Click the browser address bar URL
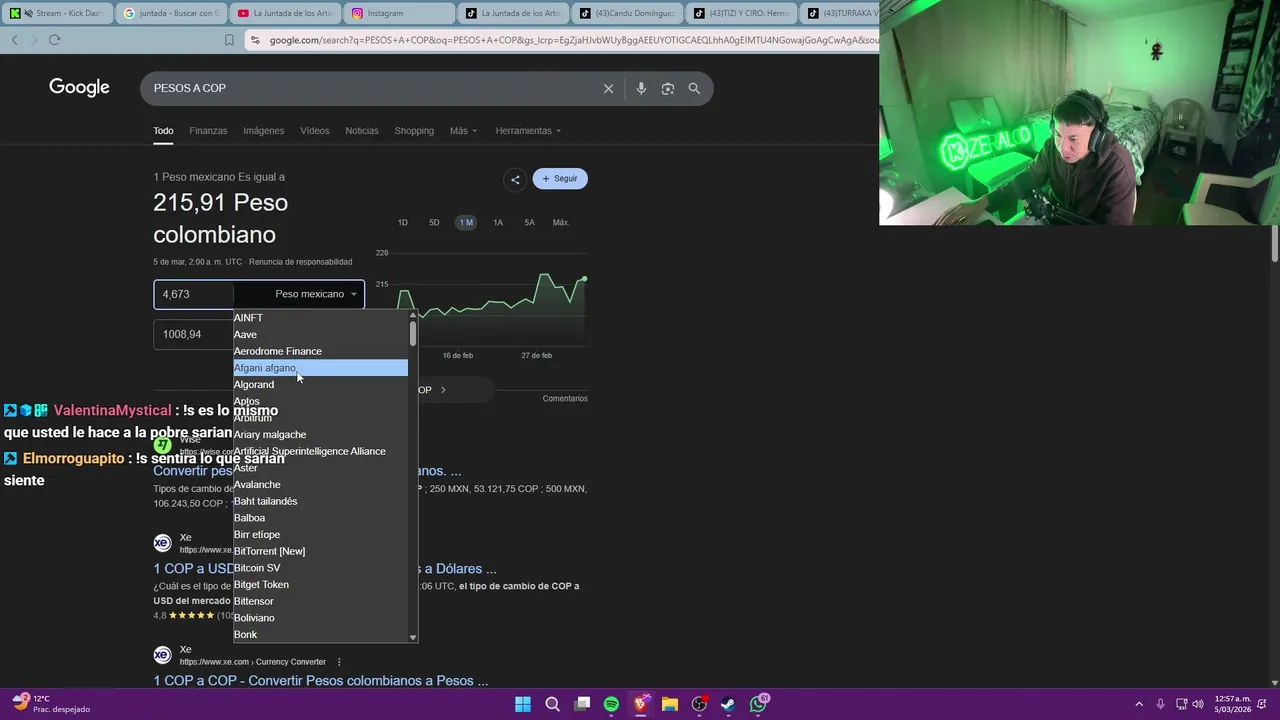This screenshot has width=1280, height=720. click(573, 40)
